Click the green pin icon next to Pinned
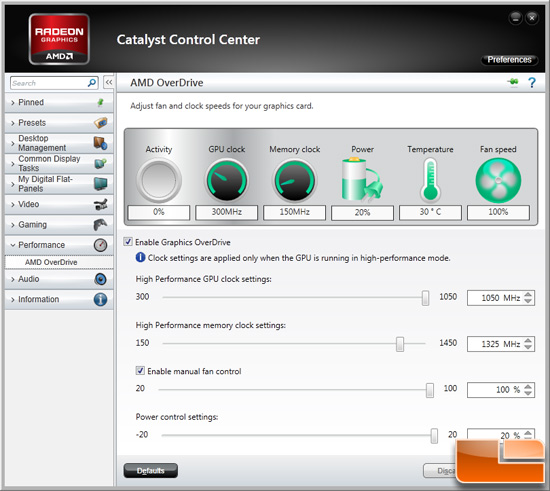The width and height of the screenshot is (550, 491). point(100,102)
